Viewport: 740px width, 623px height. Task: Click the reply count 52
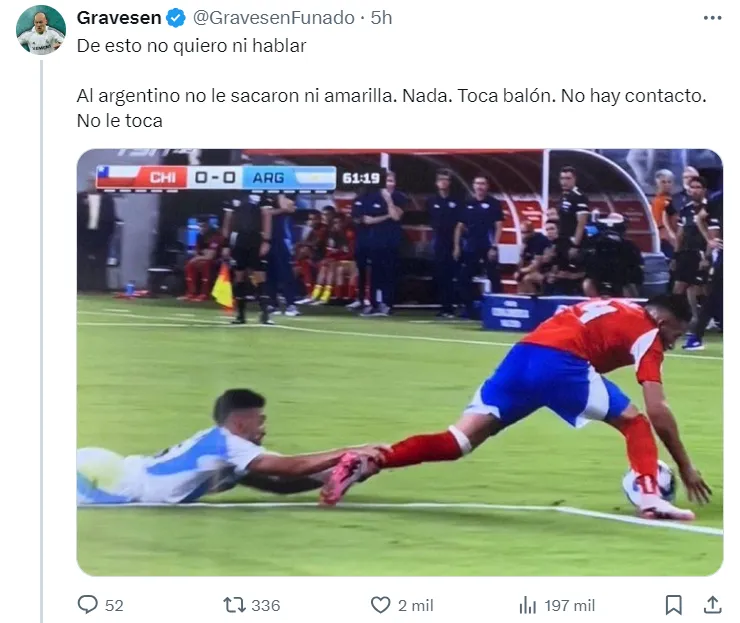pyautogui.click(x=114, y=605)
